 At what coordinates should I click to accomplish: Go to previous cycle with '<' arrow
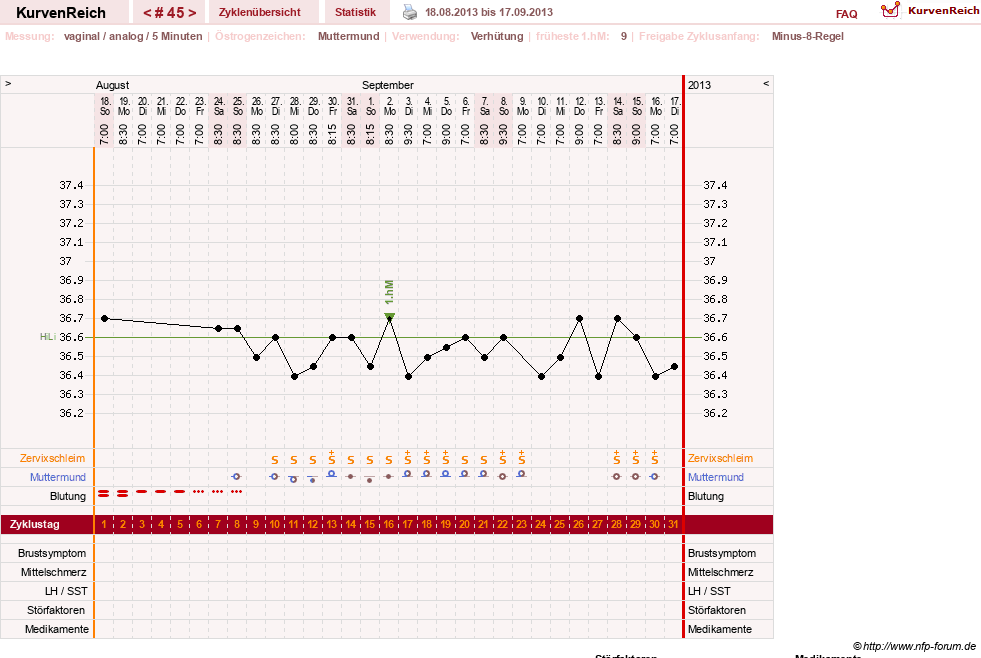(x=148, y=13)
